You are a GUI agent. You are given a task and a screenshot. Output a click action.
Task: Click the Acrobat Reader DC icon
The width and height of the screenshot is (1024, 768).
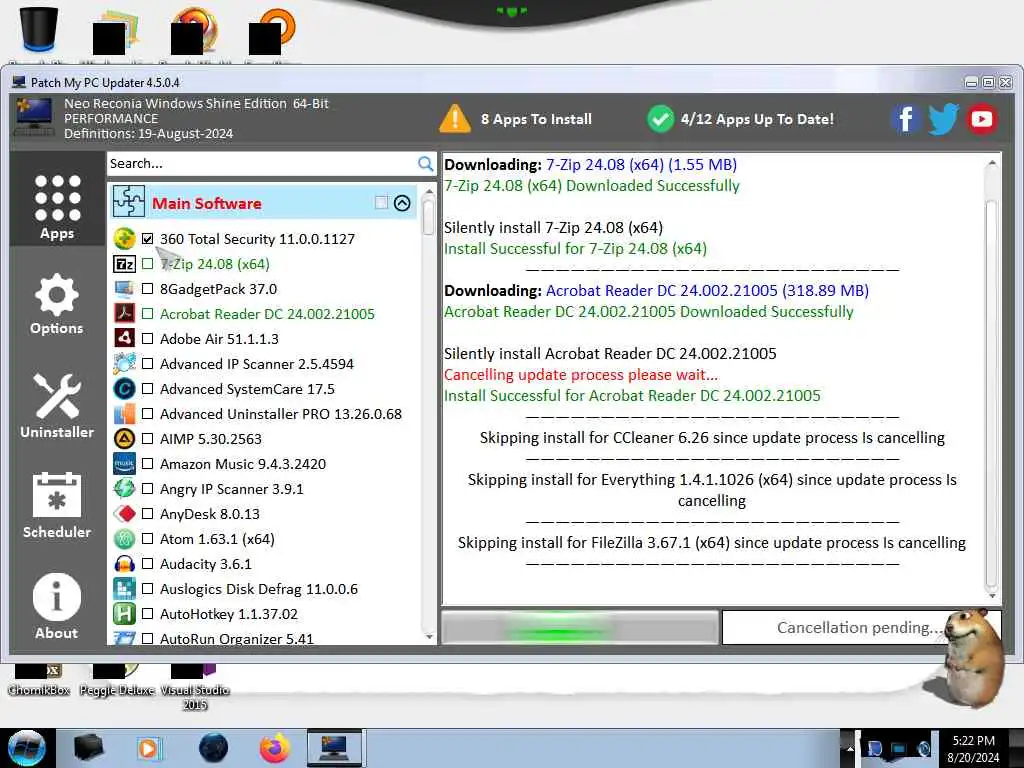[124, 313]
